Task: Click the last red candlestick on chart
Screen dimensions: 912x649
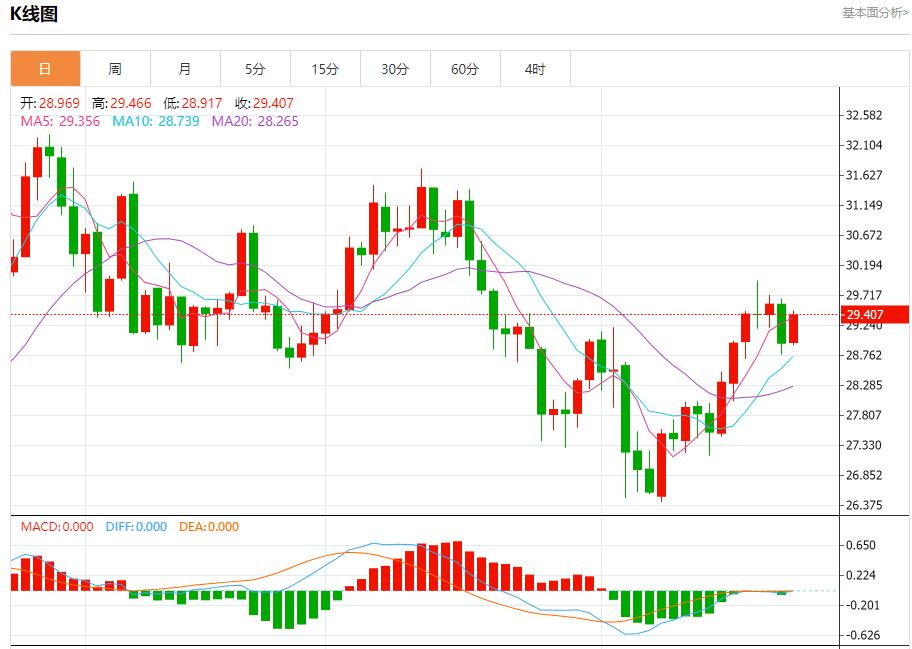Action: 794,328
